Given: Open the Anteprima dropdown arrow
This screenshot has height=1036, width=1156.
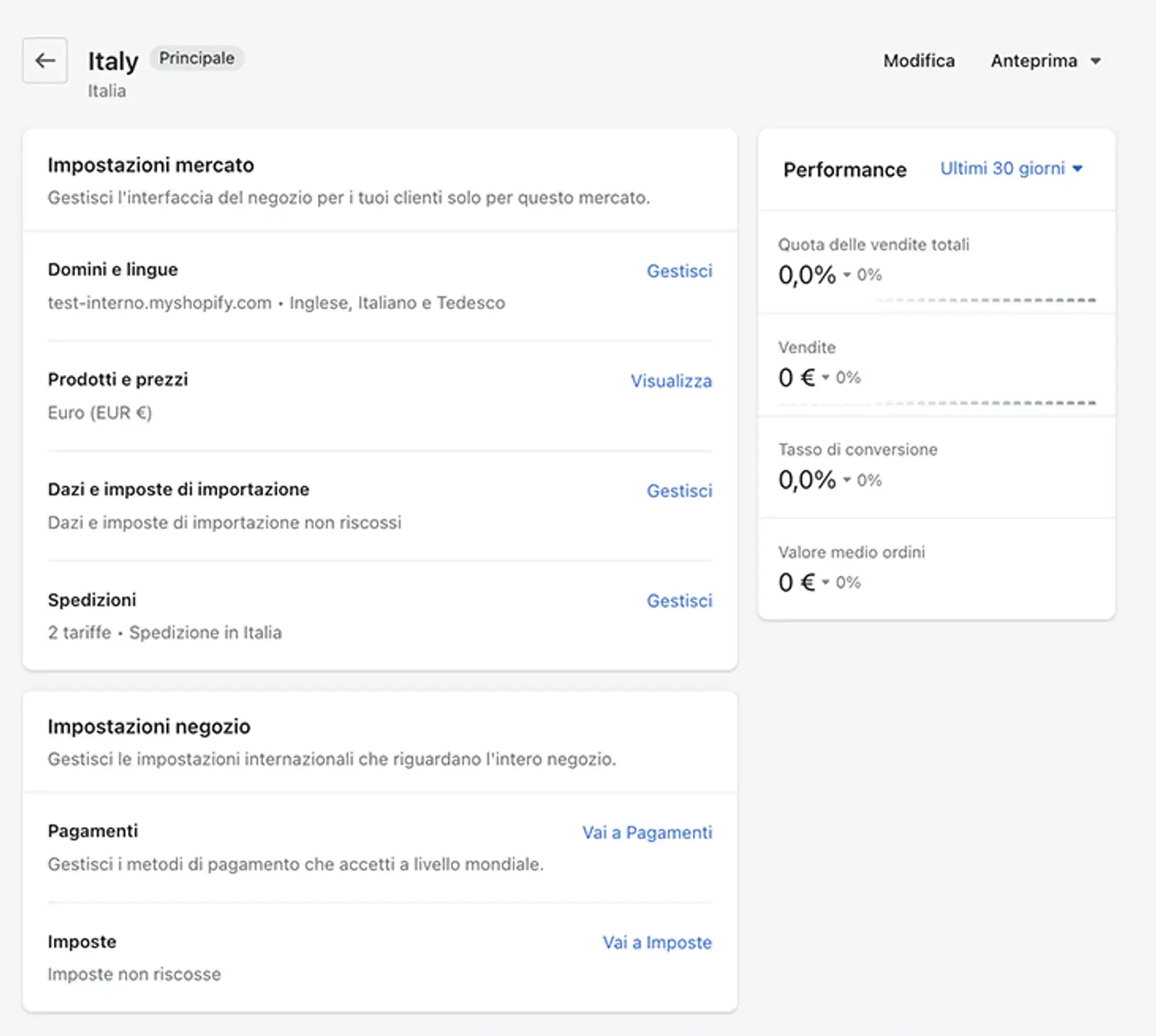Looking at the screenshot, I should coord(1095,61).
